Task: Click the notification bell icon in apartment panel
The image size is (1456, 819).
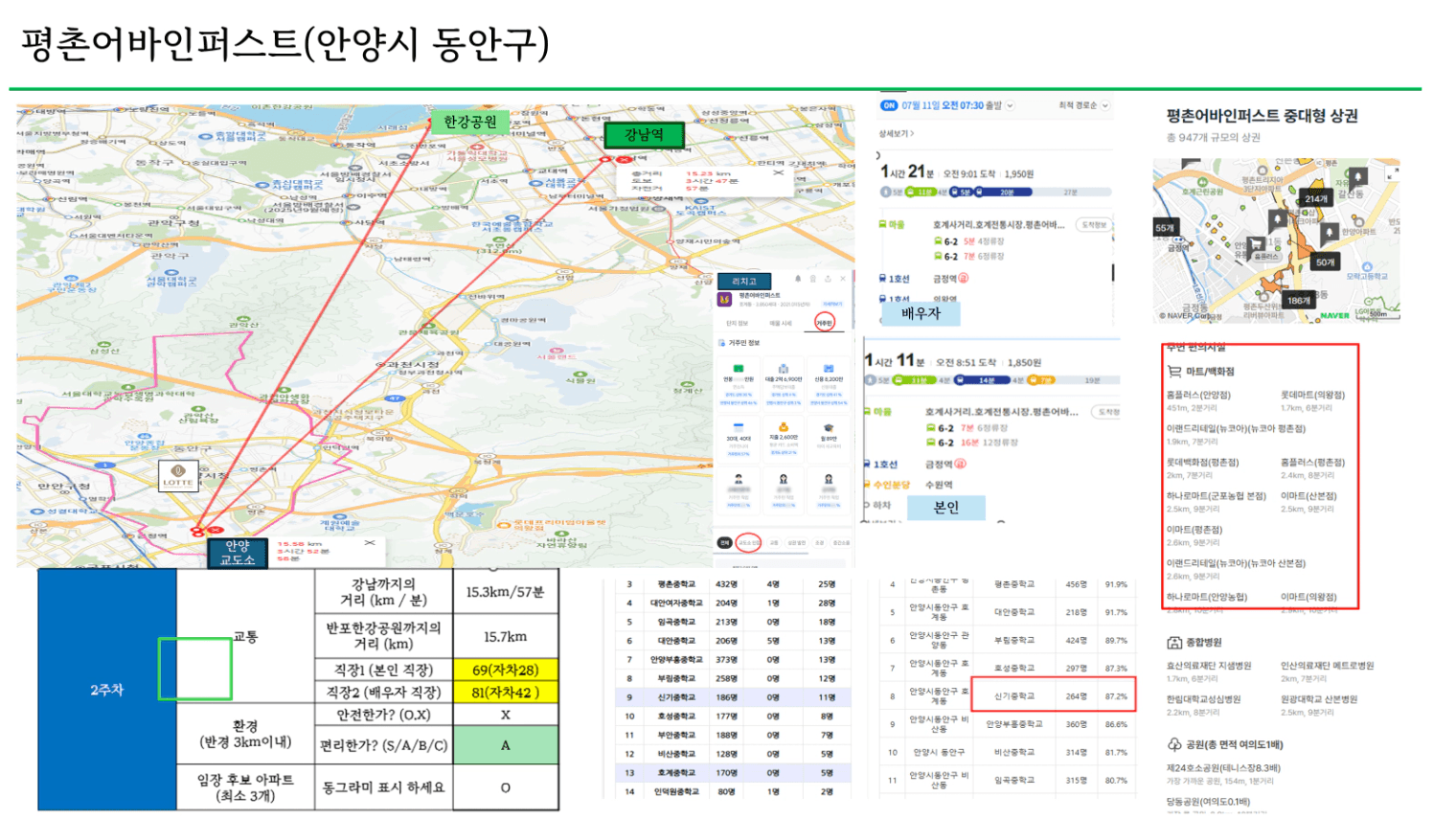Action: click(x=798, y=280)
